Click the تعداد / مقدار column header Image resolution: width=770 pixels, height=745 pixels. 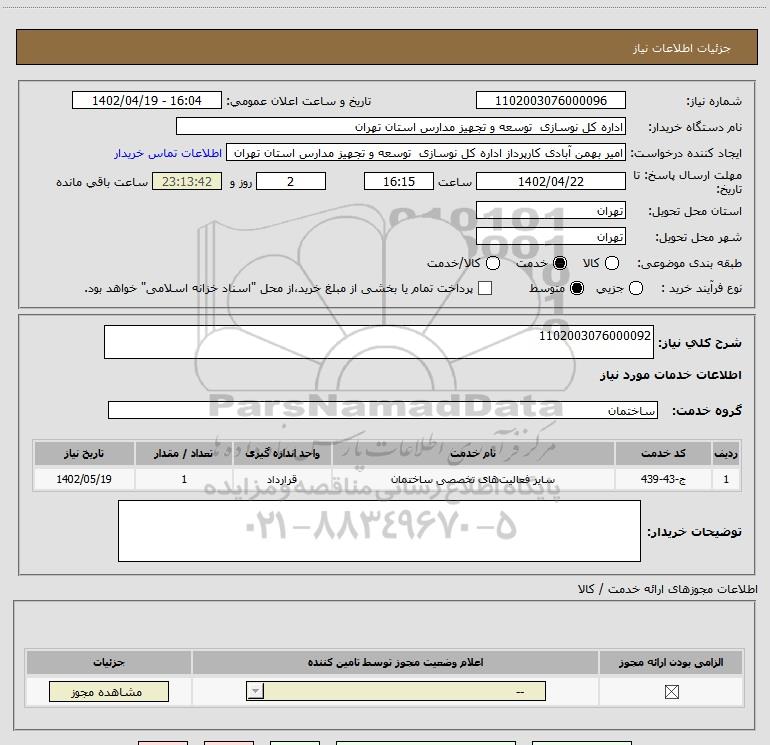[184, 453]
